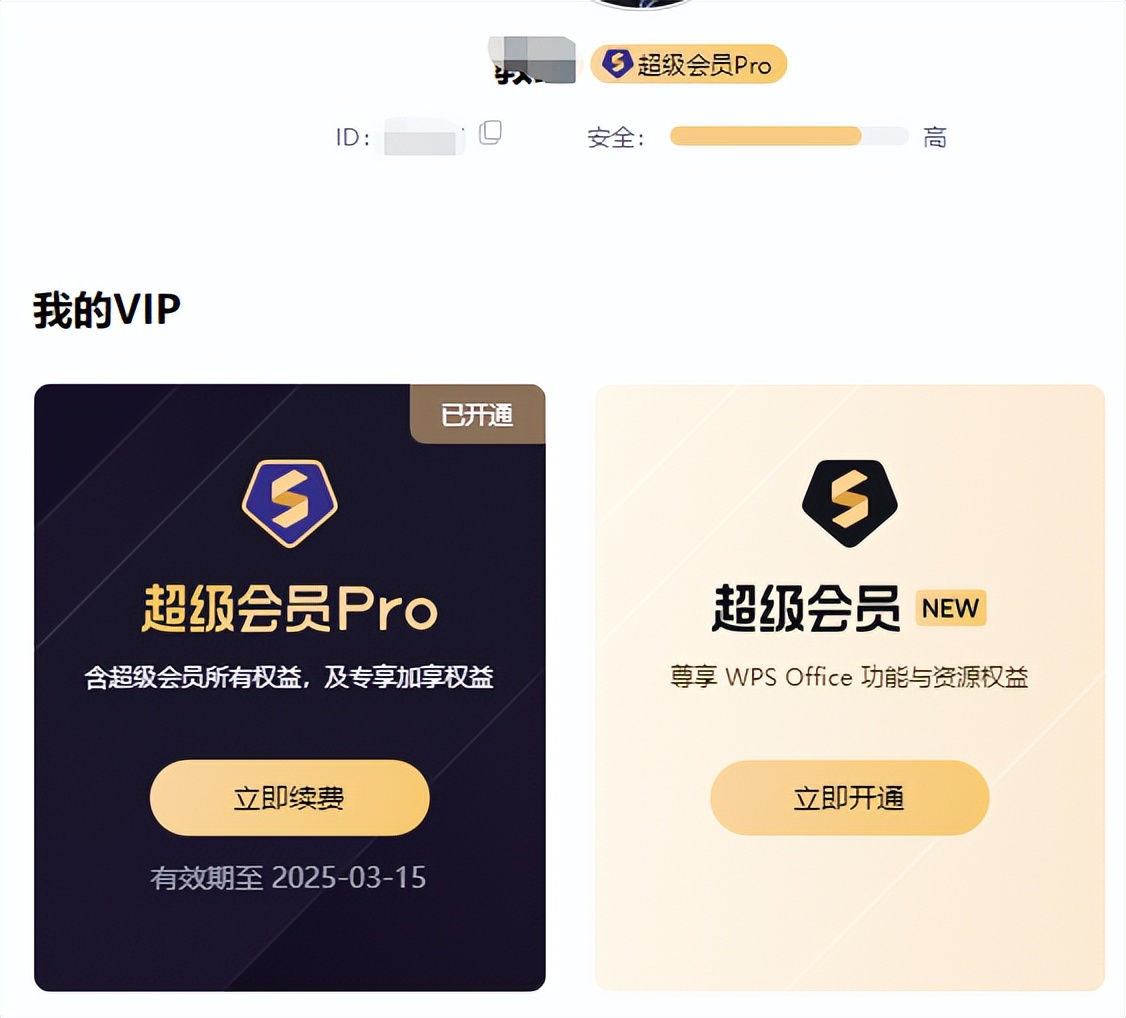Click the purple Super Member Pro pentagon logo
The width and height of the screenshot is (1126, 1018).
(289, 503)
